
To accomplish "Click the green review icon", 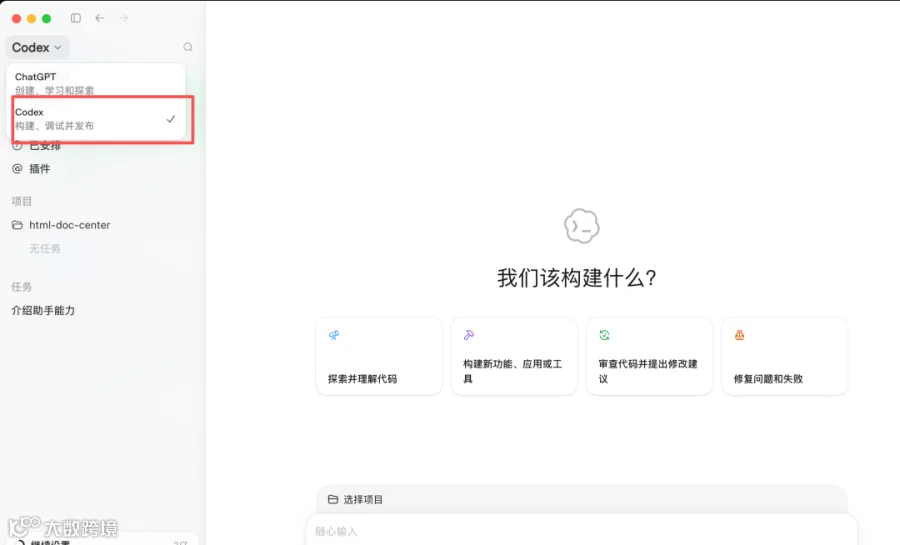I will pos(604,335).
